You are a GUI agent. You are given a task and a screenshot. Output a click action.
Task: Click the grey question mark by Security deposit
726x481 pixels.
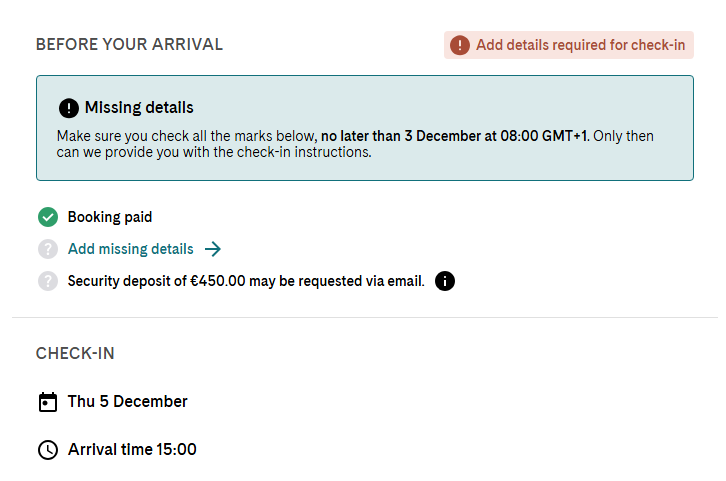click(48, 281)
